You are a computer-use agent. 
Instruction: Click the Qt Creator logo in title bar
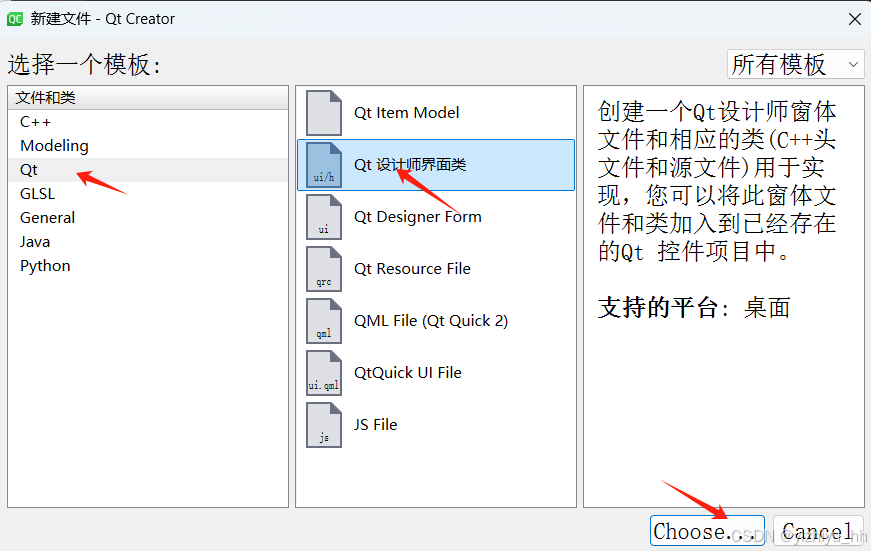click(x=14, y=19)
